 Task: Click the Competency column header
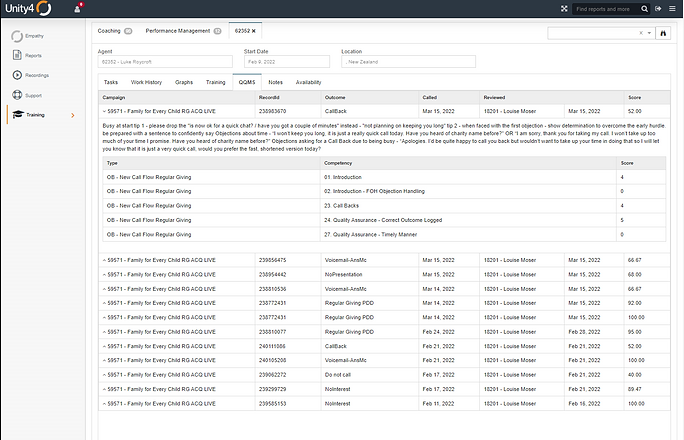(468, 163)
